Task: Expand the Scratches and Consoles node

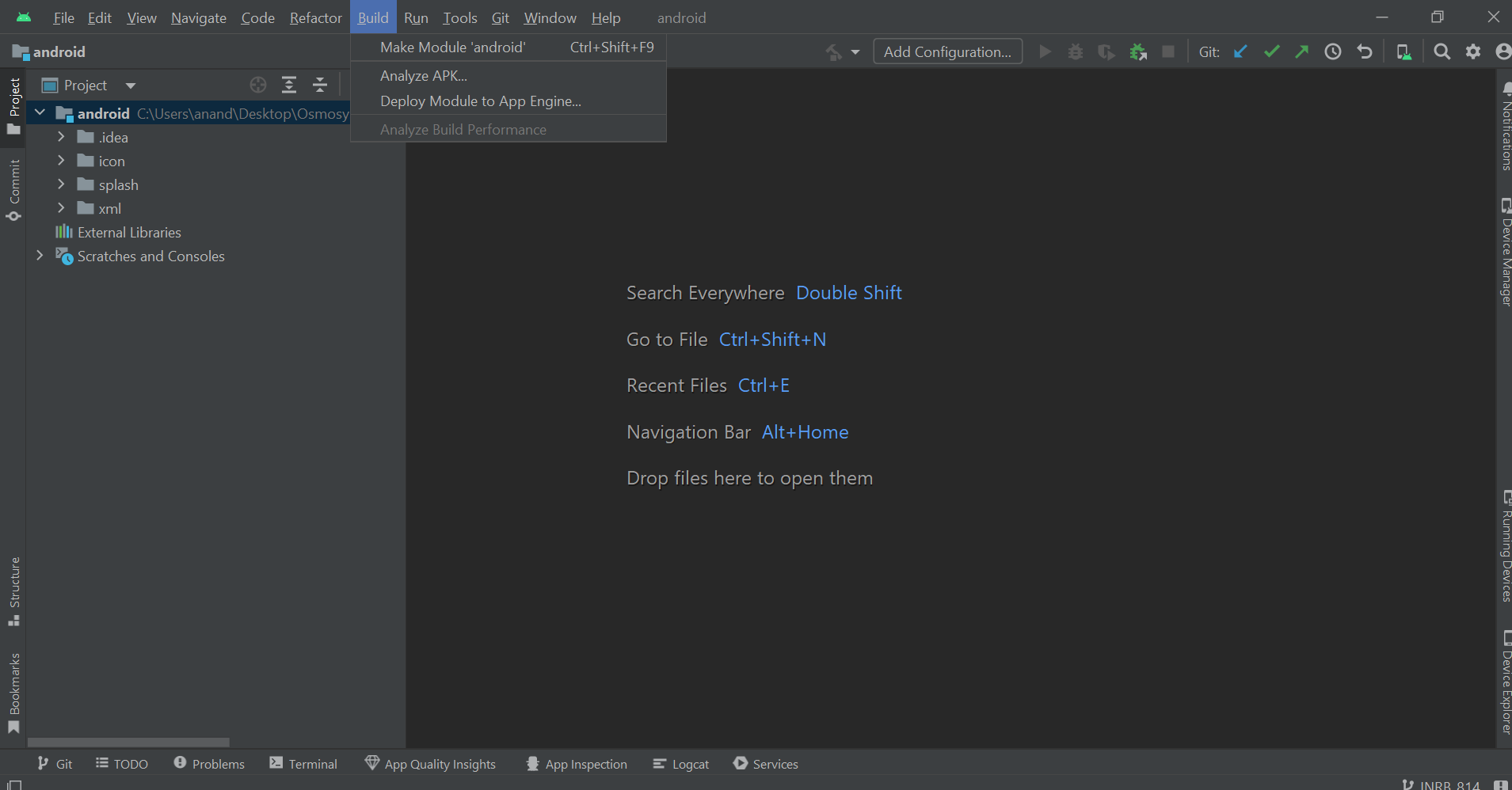Action: (x=40, y=256)
